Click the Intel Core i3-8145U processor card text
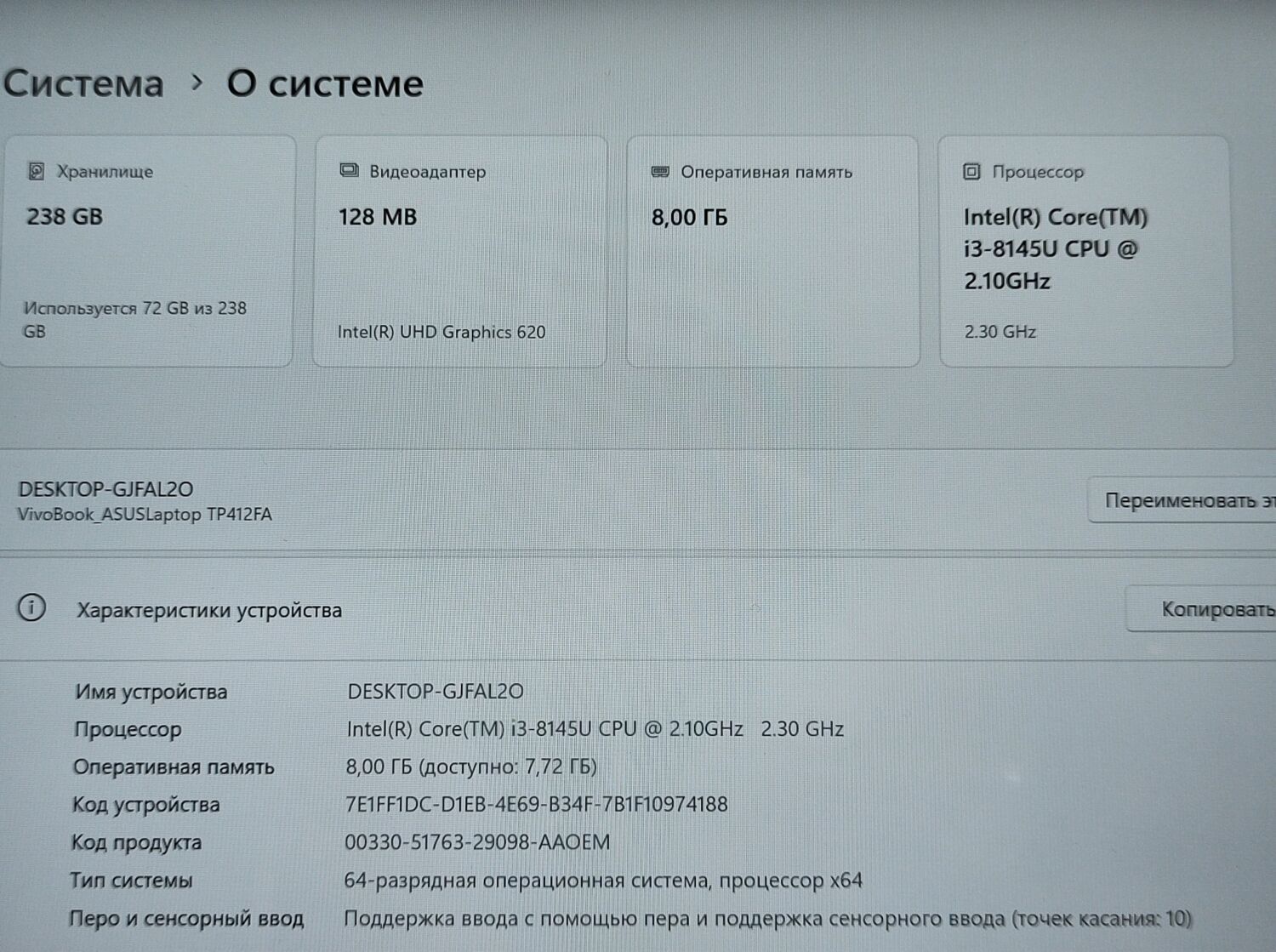The height and width of the screenshot is (952, 1276). [1054, 248]
